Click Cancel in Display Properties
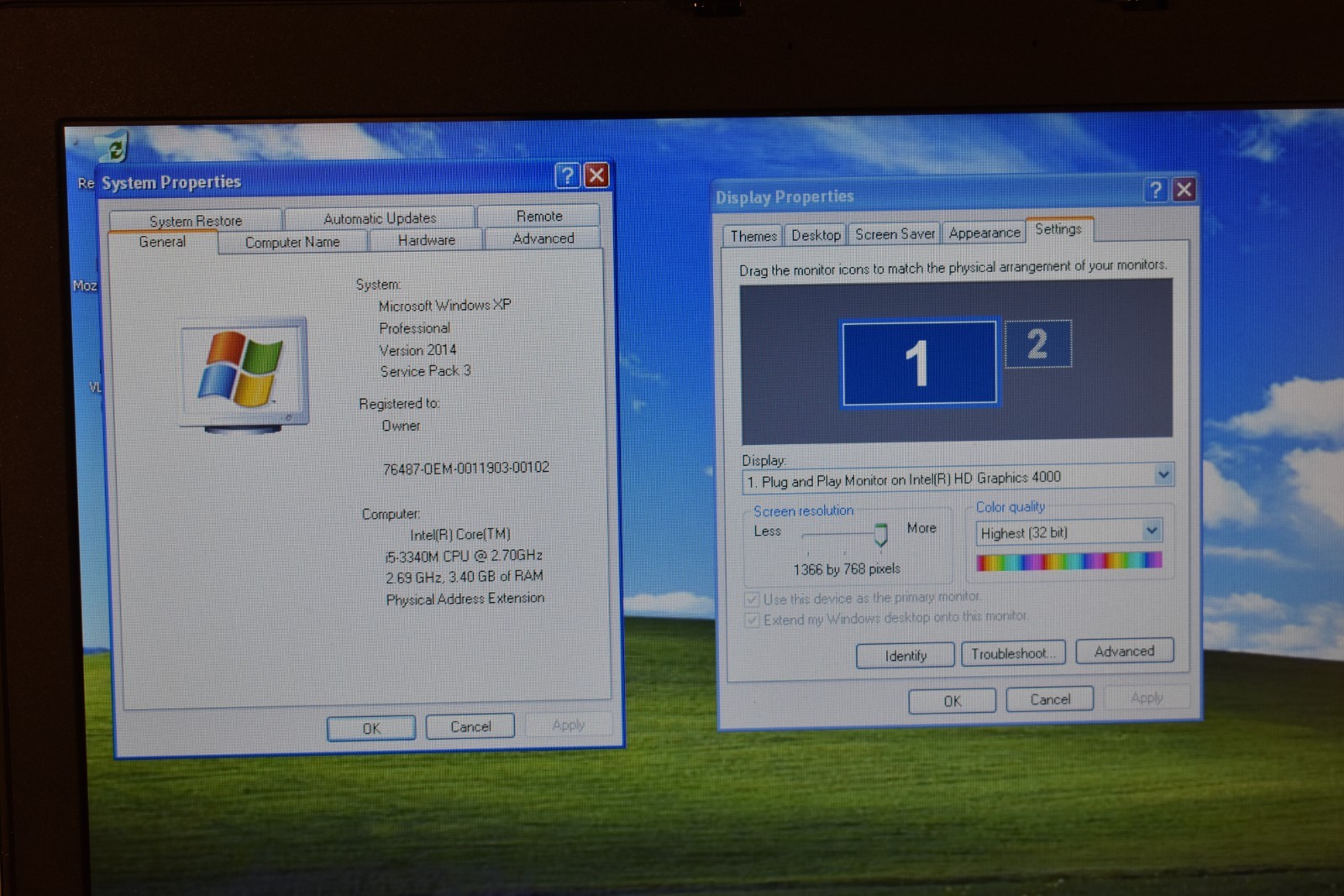The width and height of the screenshot is (1344, 896). pyautogui.click(x=1050, y=700)
